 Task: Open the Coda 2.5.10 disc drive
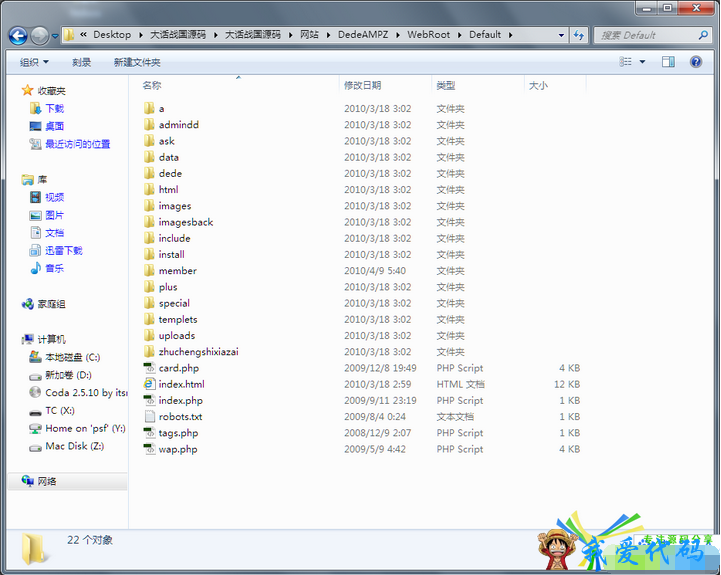(x=86, y=392)
